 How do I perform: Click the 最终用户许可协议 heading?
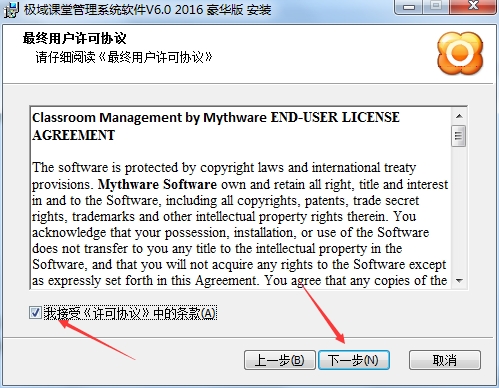point(74,38)
